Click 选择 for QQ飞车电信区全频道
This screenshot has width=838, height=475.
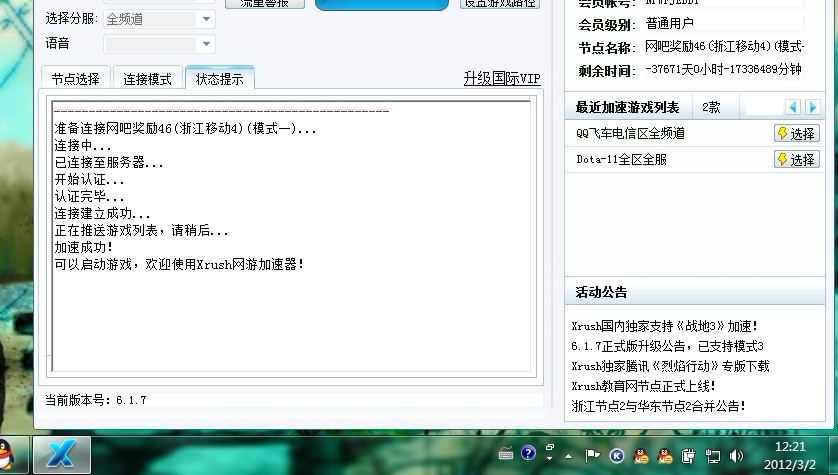pos(796,133)
